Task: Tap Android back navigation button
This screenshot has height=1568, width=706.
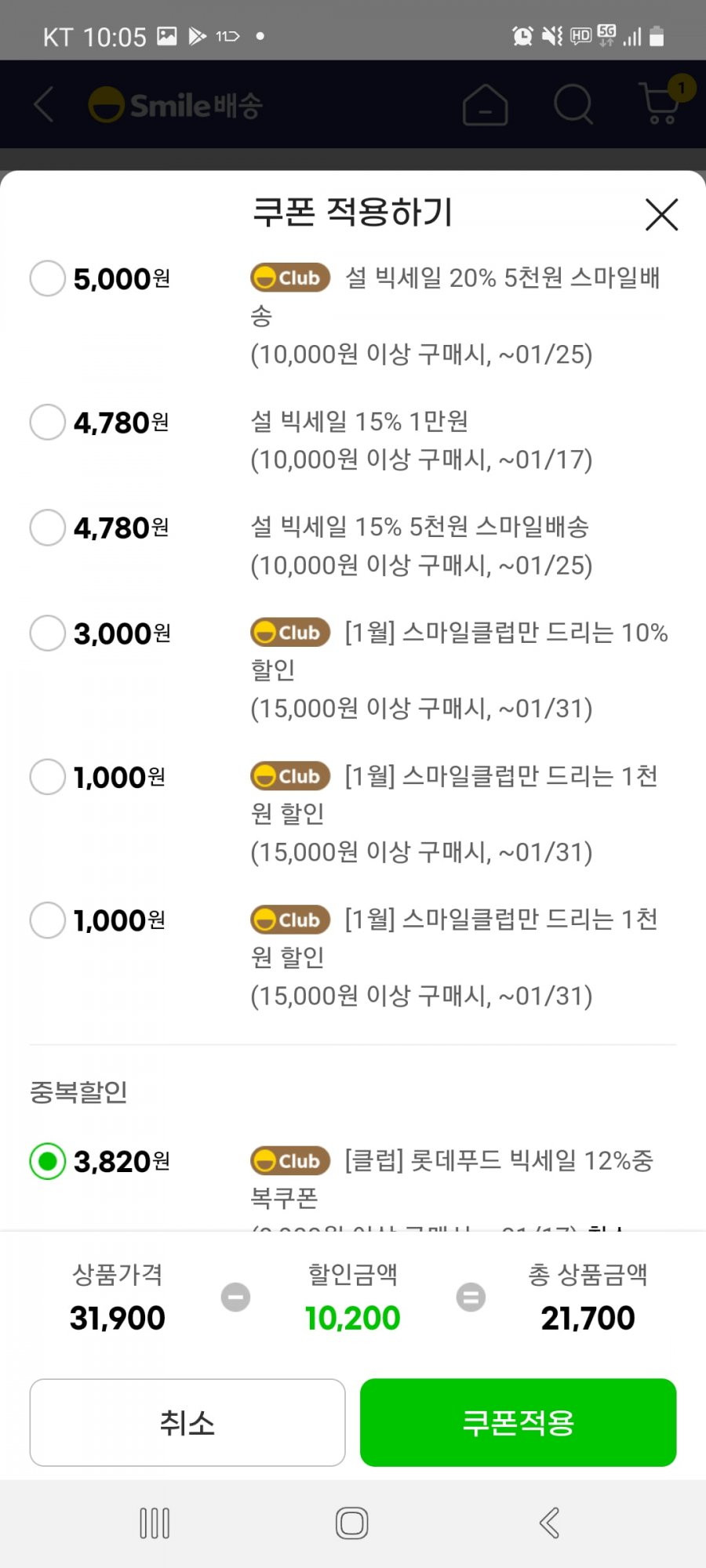Action: point(550,1523)
